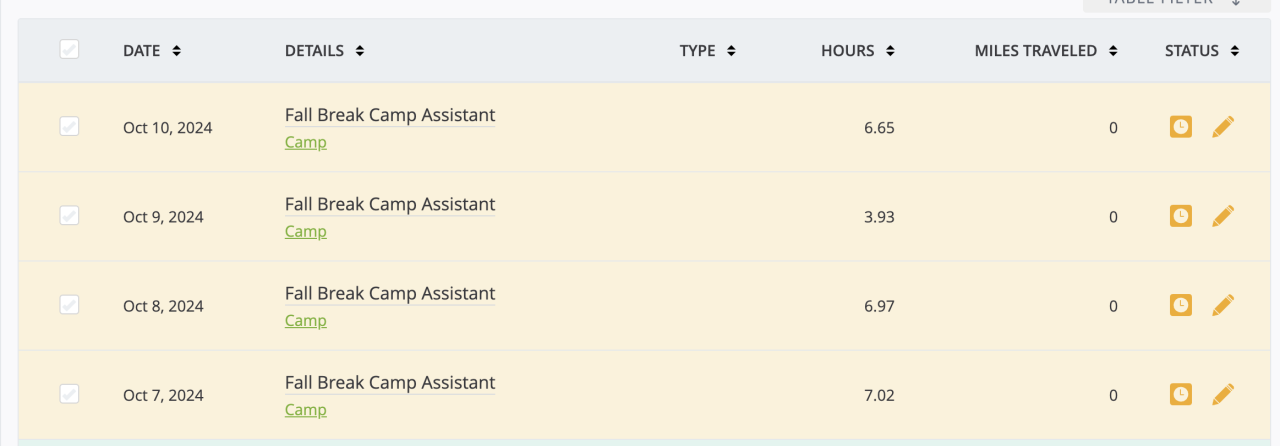Click the pencil edit icon for Oct 10, 2024

point(1223,127)
